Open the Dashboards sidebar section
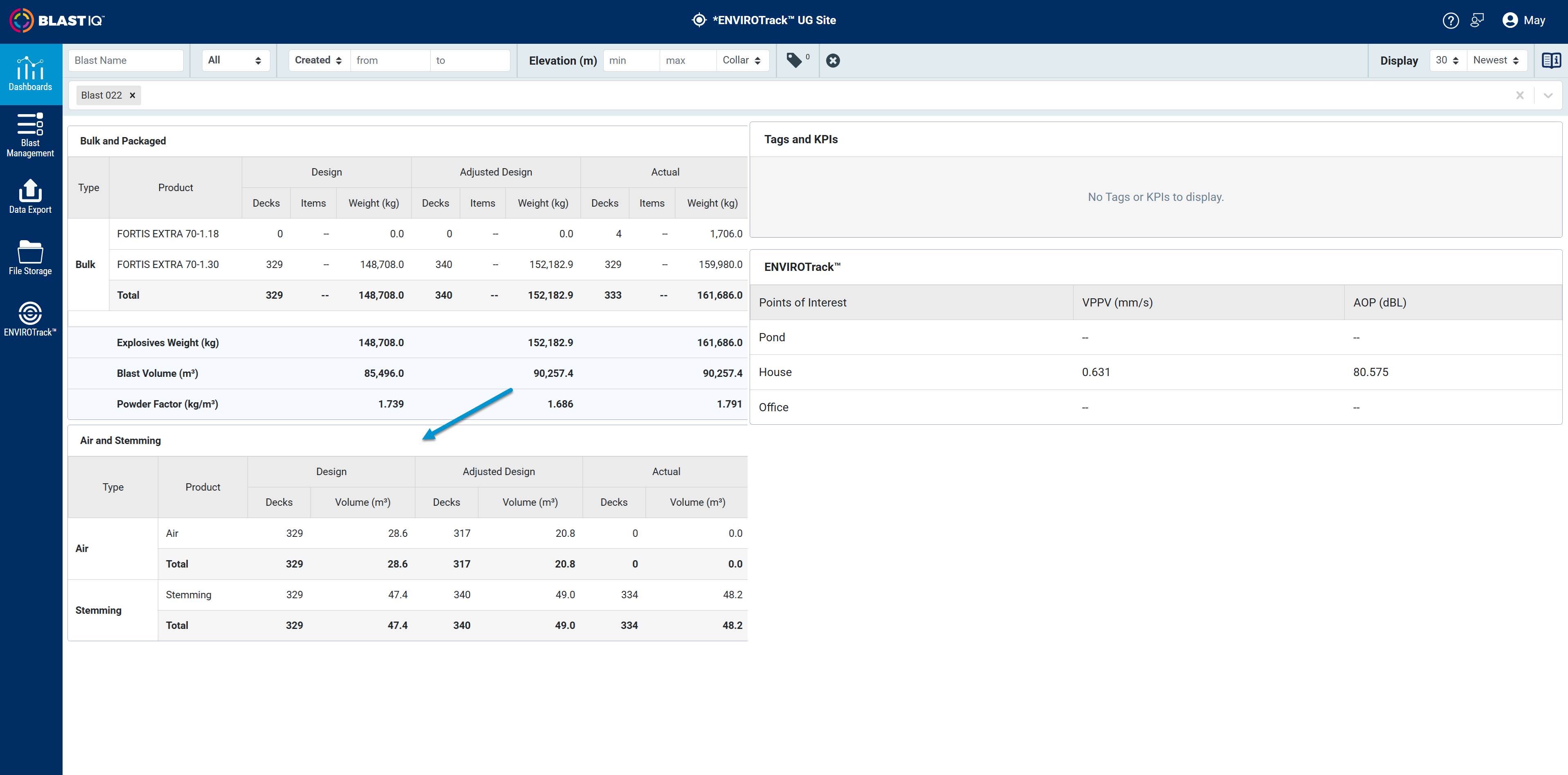The image size is (1568, 775). tap(30, 74)
